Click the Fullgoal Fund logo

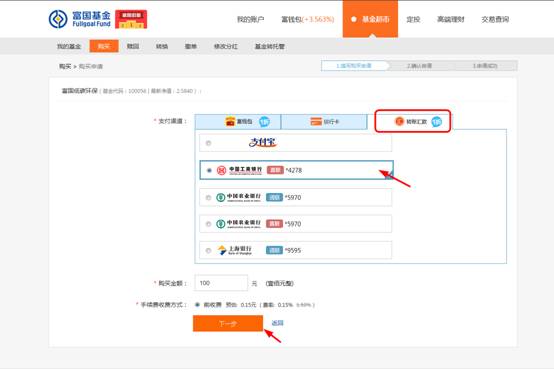click(x=80, y=19)
